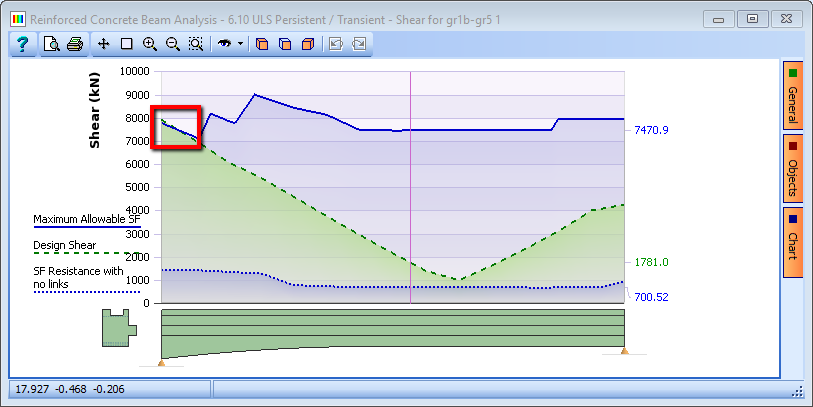Click the middle cube view icon
The height and width of the screenshot is (407, 813).
(285, 44)
